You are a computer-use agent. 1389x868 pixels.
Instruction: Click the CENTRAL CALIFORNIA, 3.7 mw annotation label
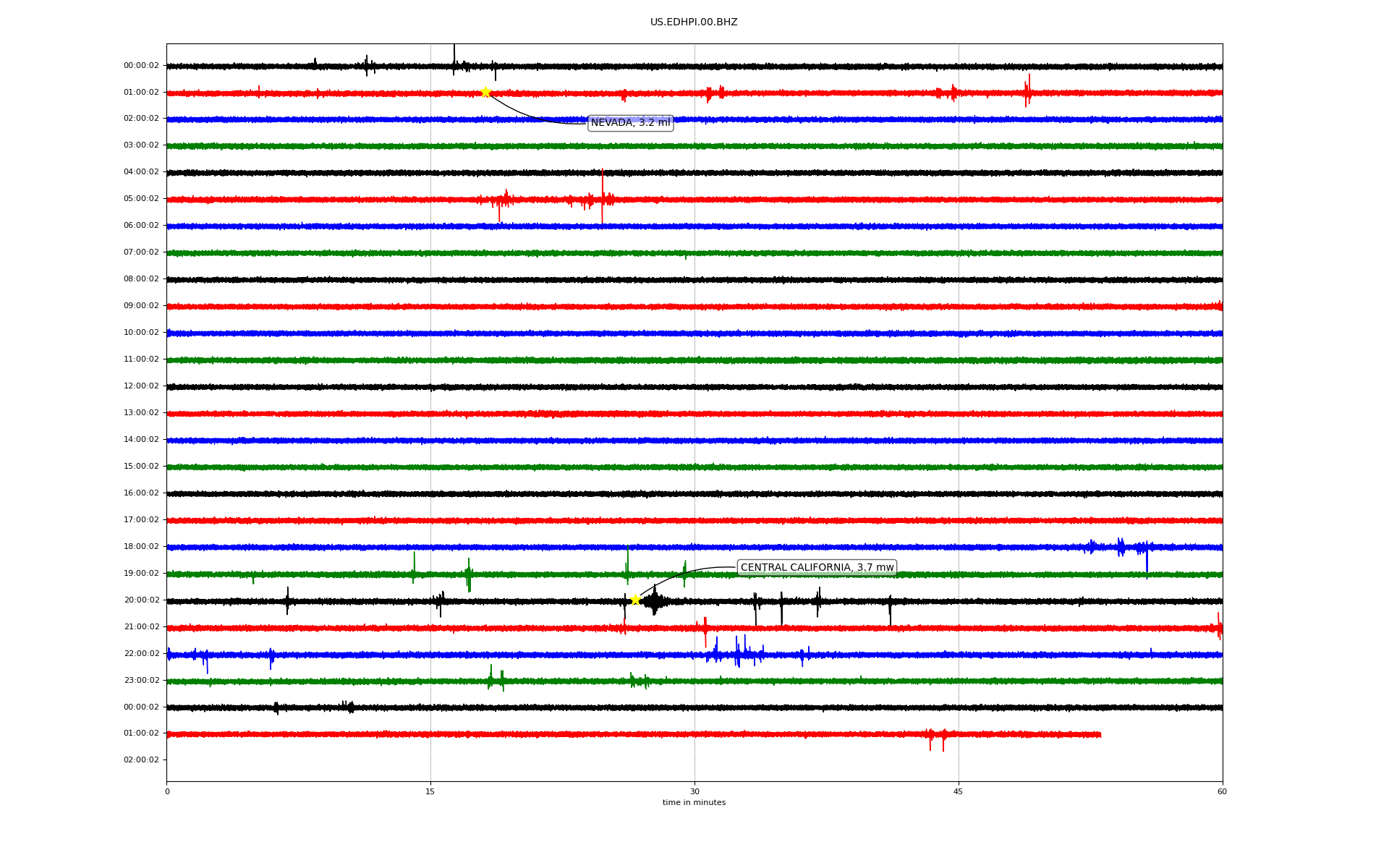tap(817, 567)
